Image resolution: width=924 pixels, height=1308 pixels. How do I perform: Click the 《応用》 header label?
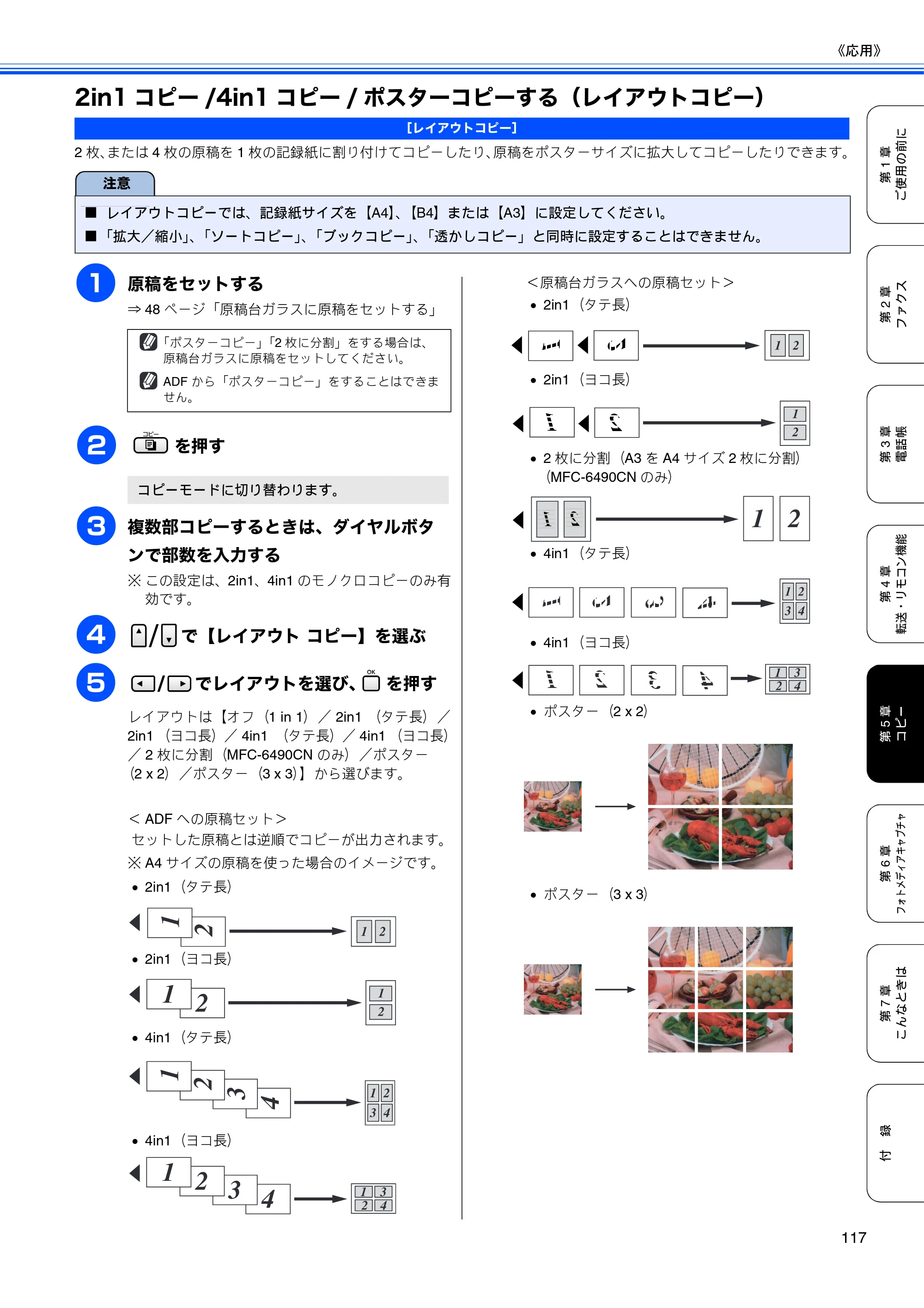[858, 51]
